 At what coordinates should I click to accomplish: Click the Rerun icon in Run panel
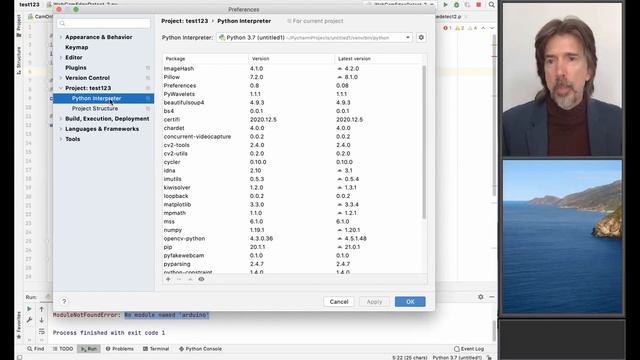tap(29, 309)
